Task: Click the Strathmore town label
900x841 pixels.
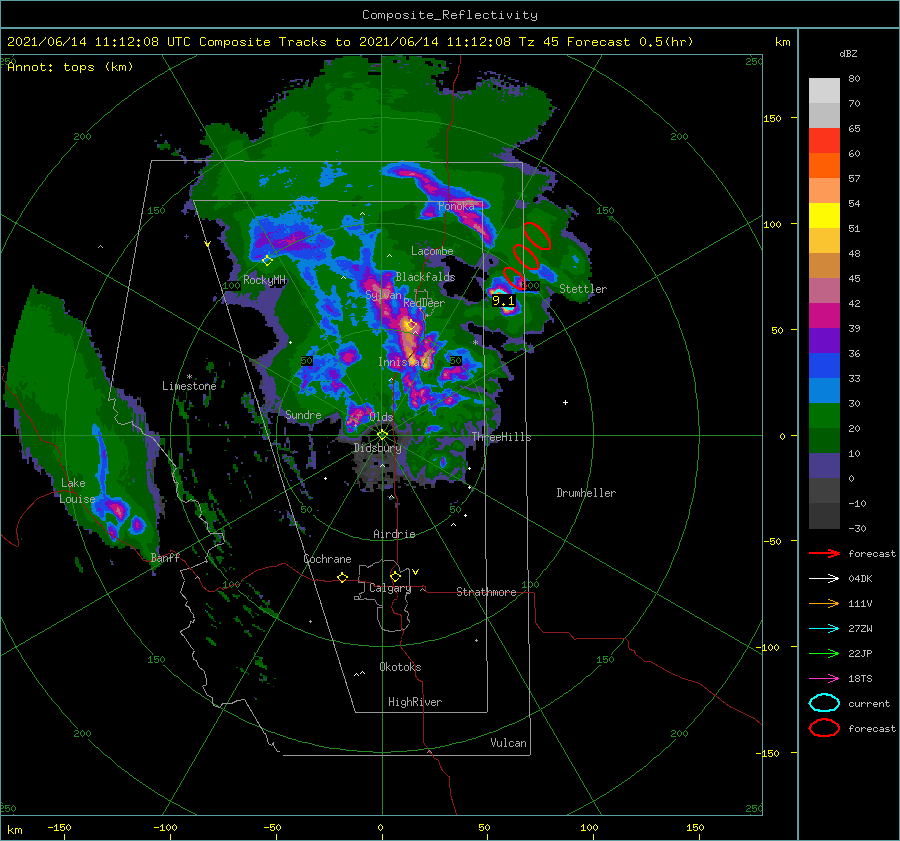Action: click(x=486, y=592)
